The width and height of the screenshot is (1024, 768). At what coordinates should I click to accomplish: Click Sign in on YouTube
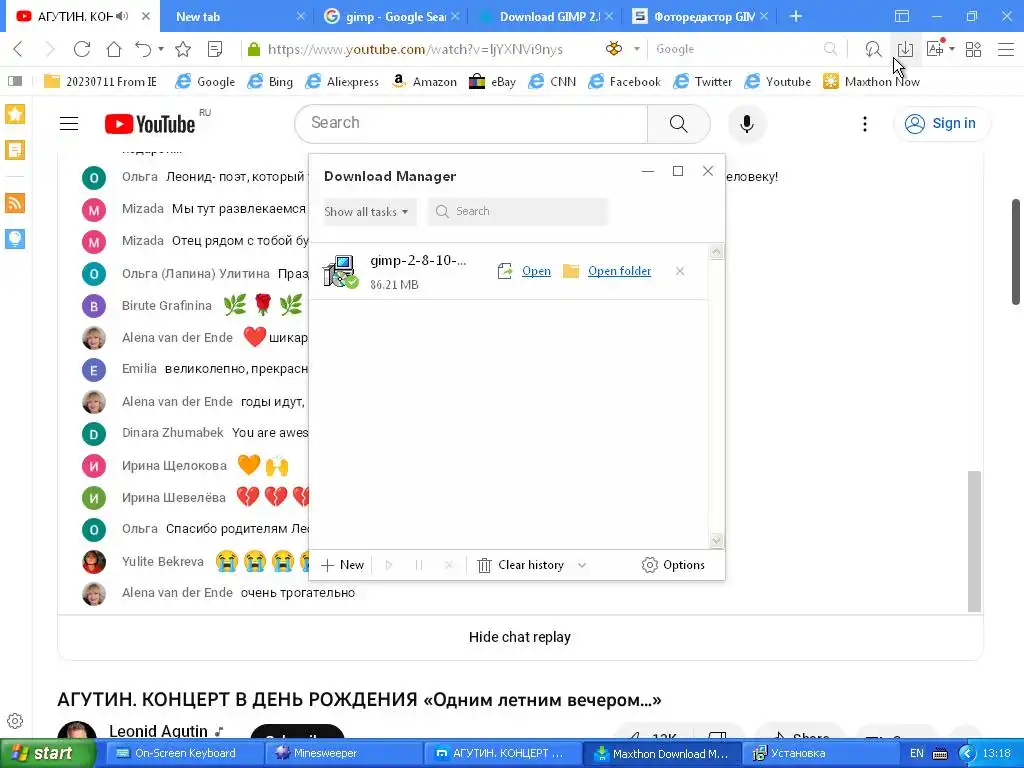pyautogui.click(x=941, y=123)
